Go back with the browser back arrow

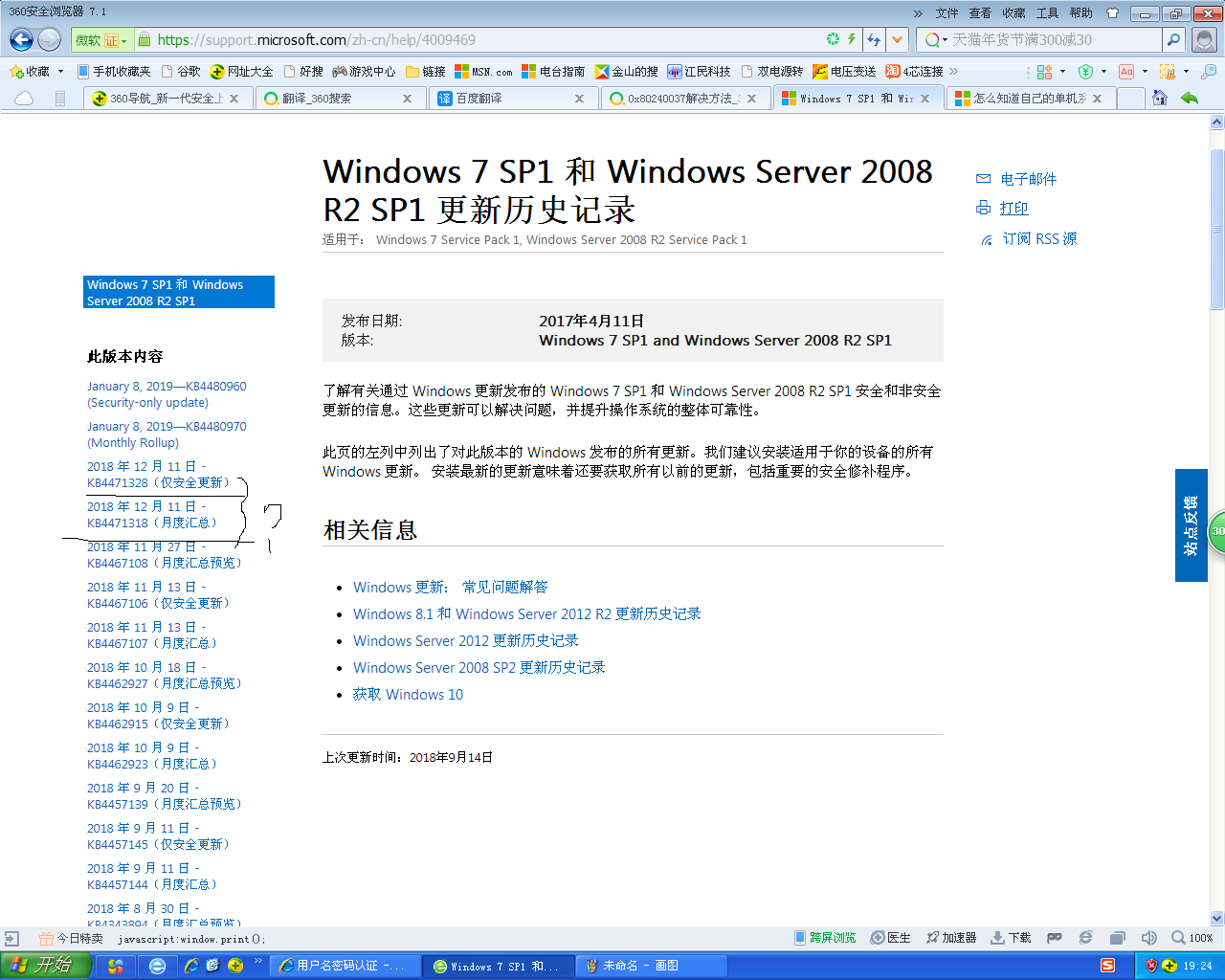click(21, 39)
